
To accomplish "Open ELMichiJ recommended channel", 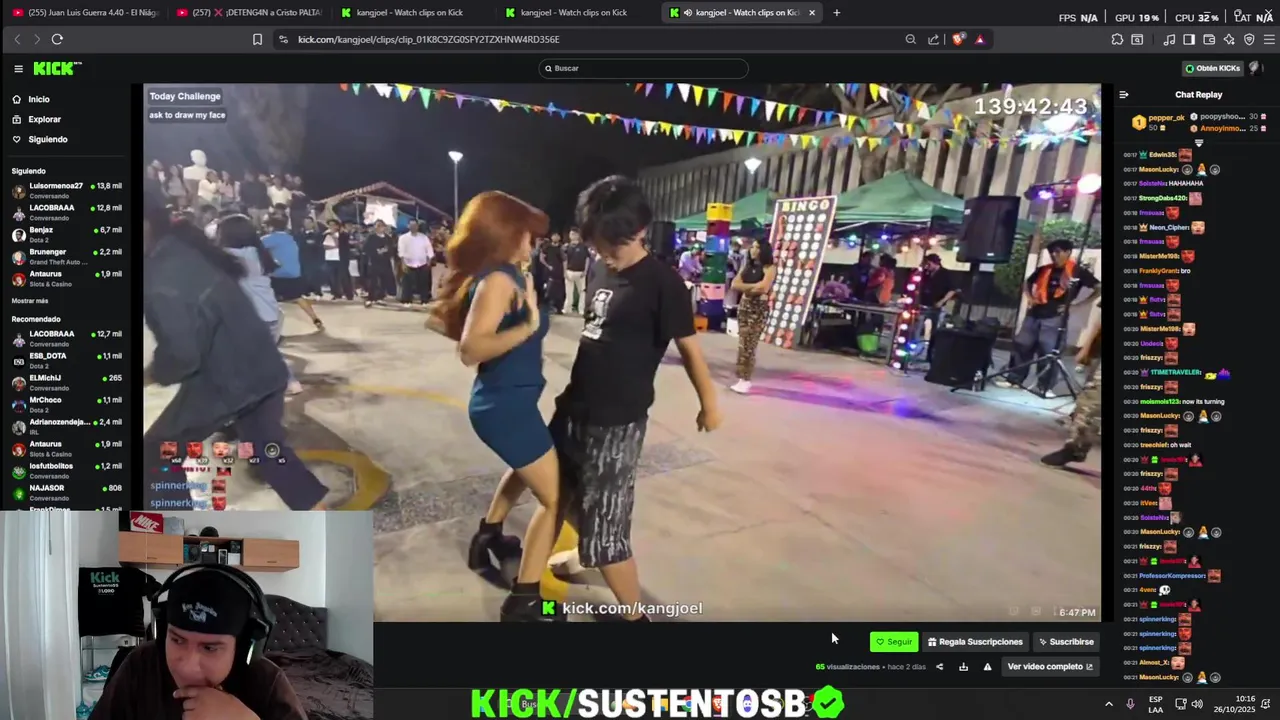I will pyautogui.click(x=66, y=382).
